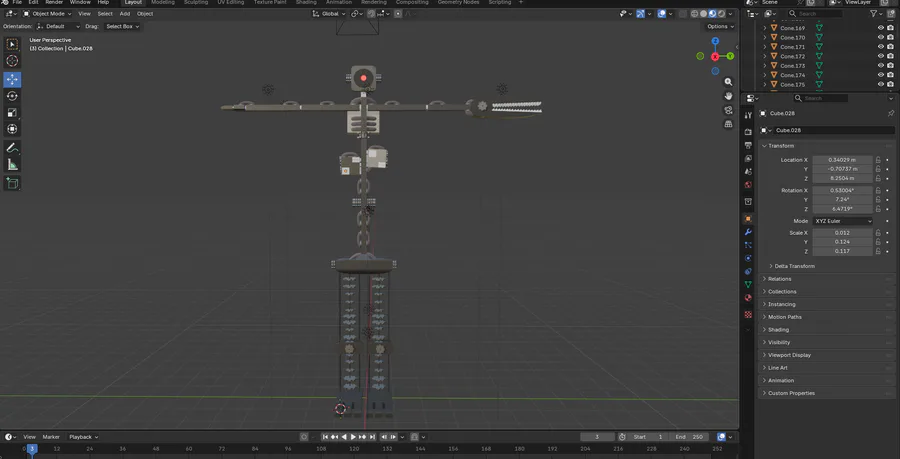Open the Object Mode dropdown
The width and height of the screenshot is (900, 459).
(48, 14)
